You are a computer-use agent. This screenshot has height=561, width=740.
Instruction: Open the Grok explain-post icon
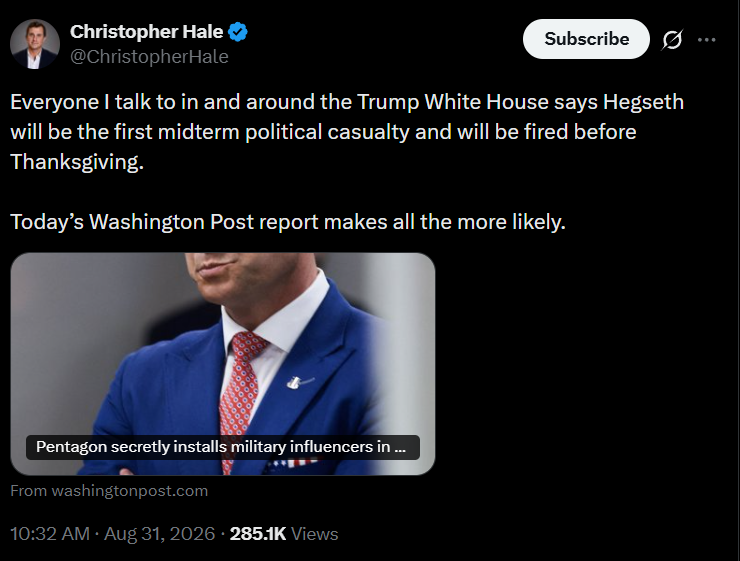[x=672, y=40]
